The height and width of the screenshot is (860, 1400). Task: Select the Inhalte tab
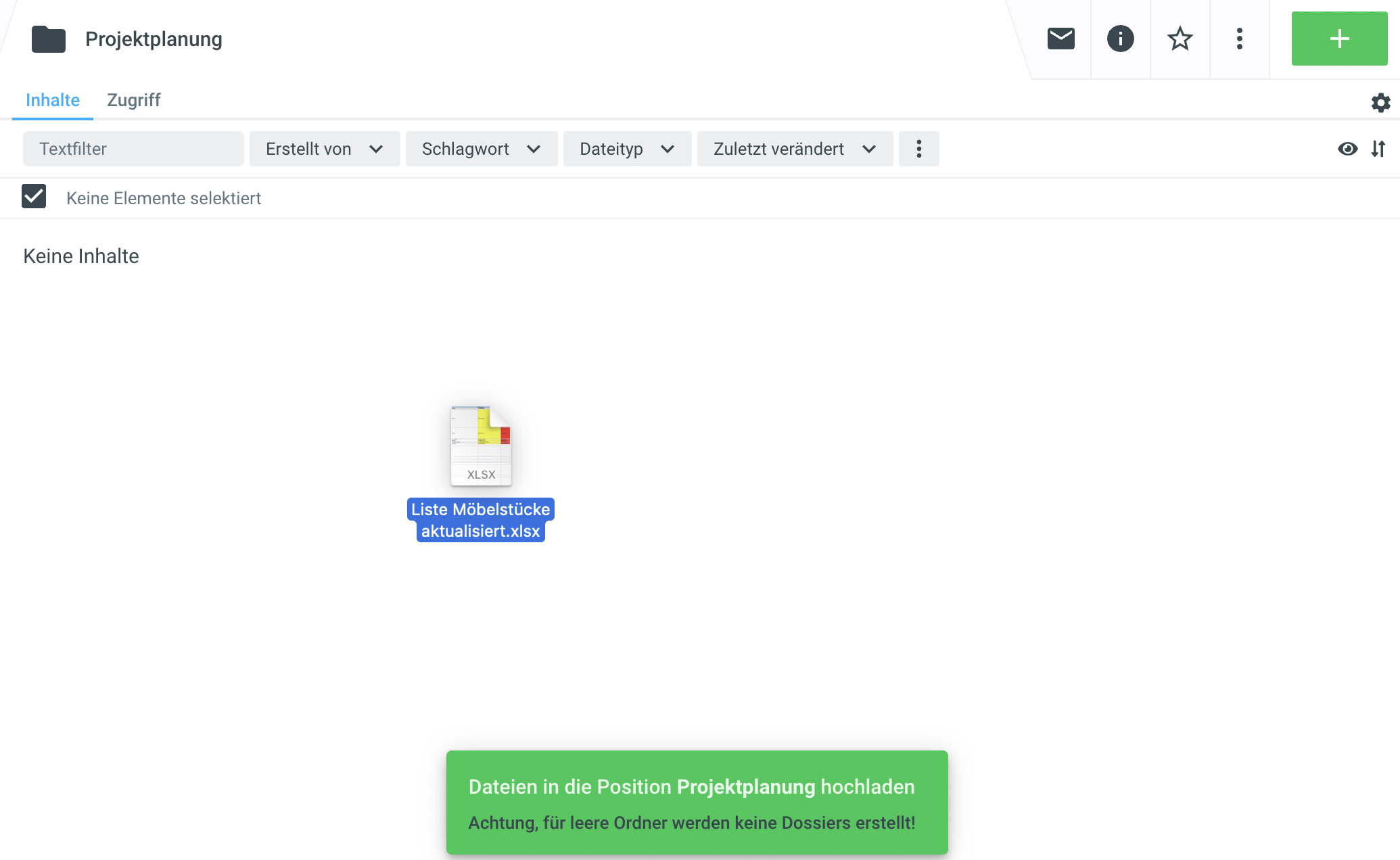coord(53,100)
